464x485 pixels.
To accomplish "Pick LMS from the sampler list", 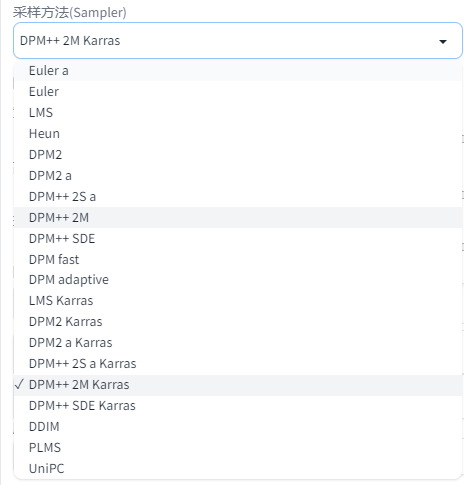I will click(x=238, y=113).
